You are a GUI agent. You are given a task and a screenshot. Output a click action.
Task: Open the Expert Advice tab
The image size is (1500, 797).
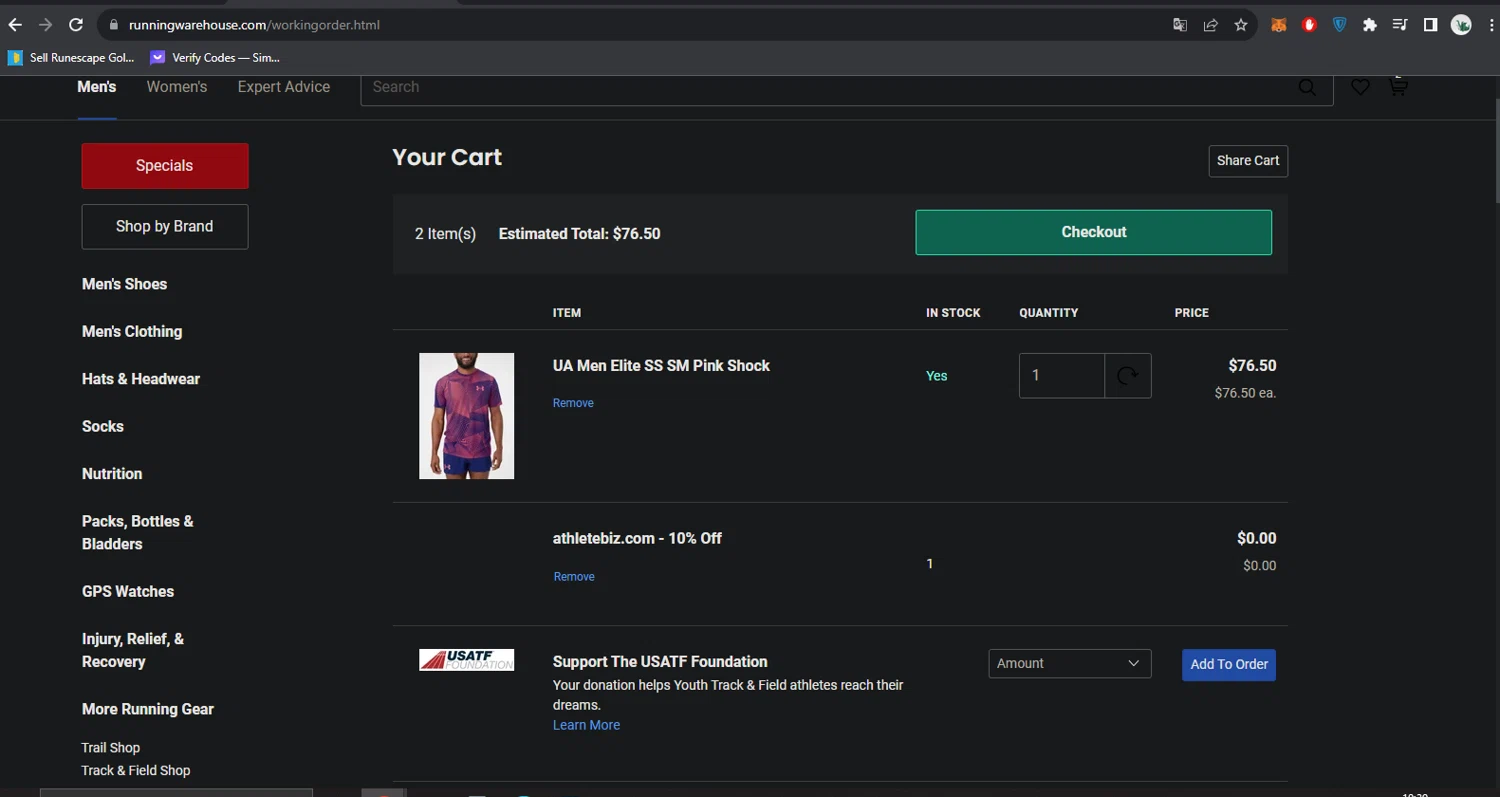coord(284,87)
